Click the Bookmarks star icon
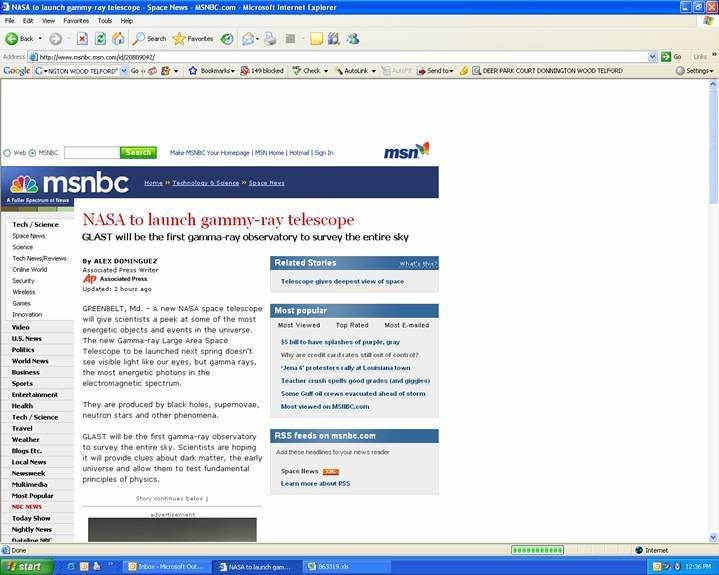 (x=193, y=71)
